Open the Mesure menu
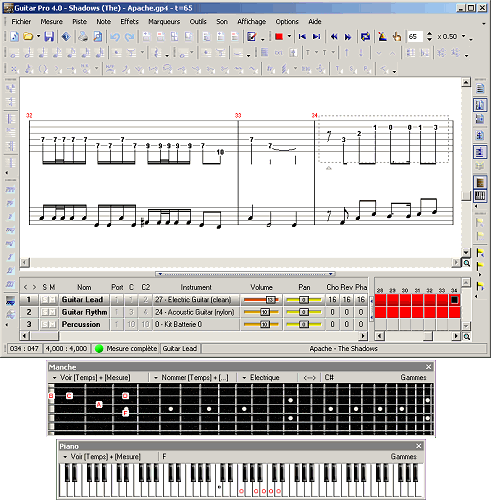 (52, 22)
